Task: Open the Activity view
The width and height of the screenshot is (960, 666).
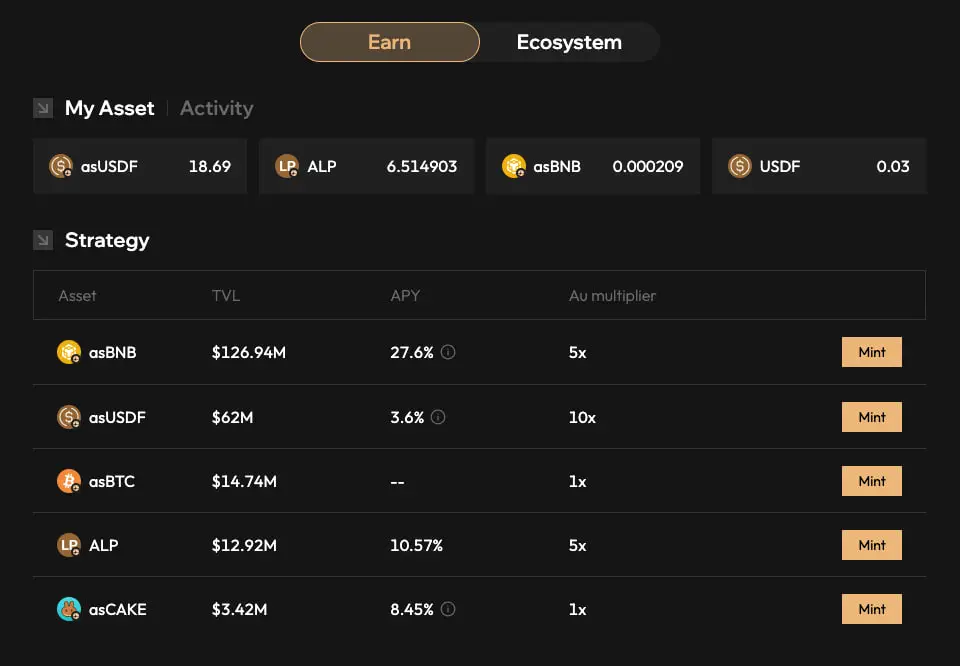Action: [216, 108]
